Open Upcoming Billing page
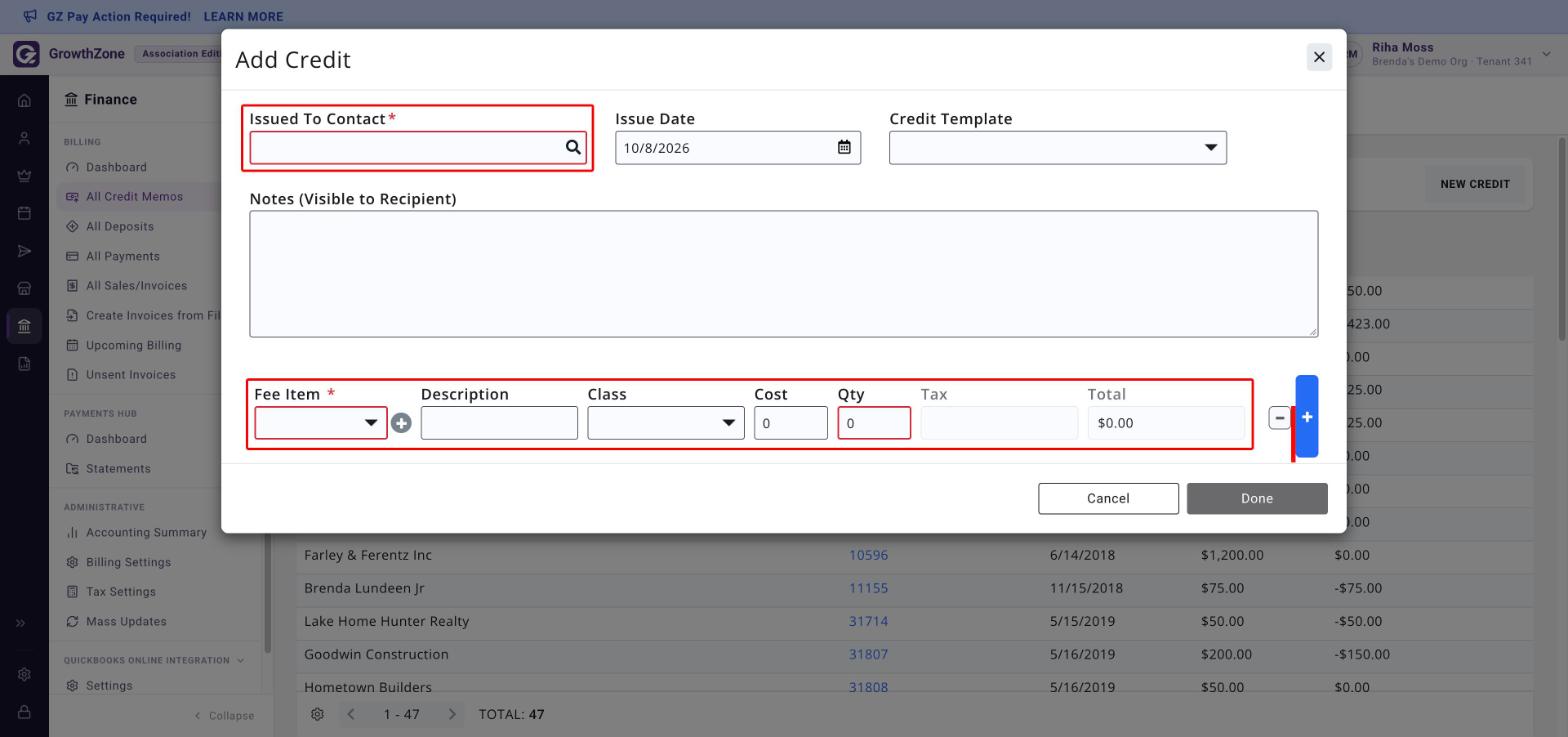 (x=134, y=345)
